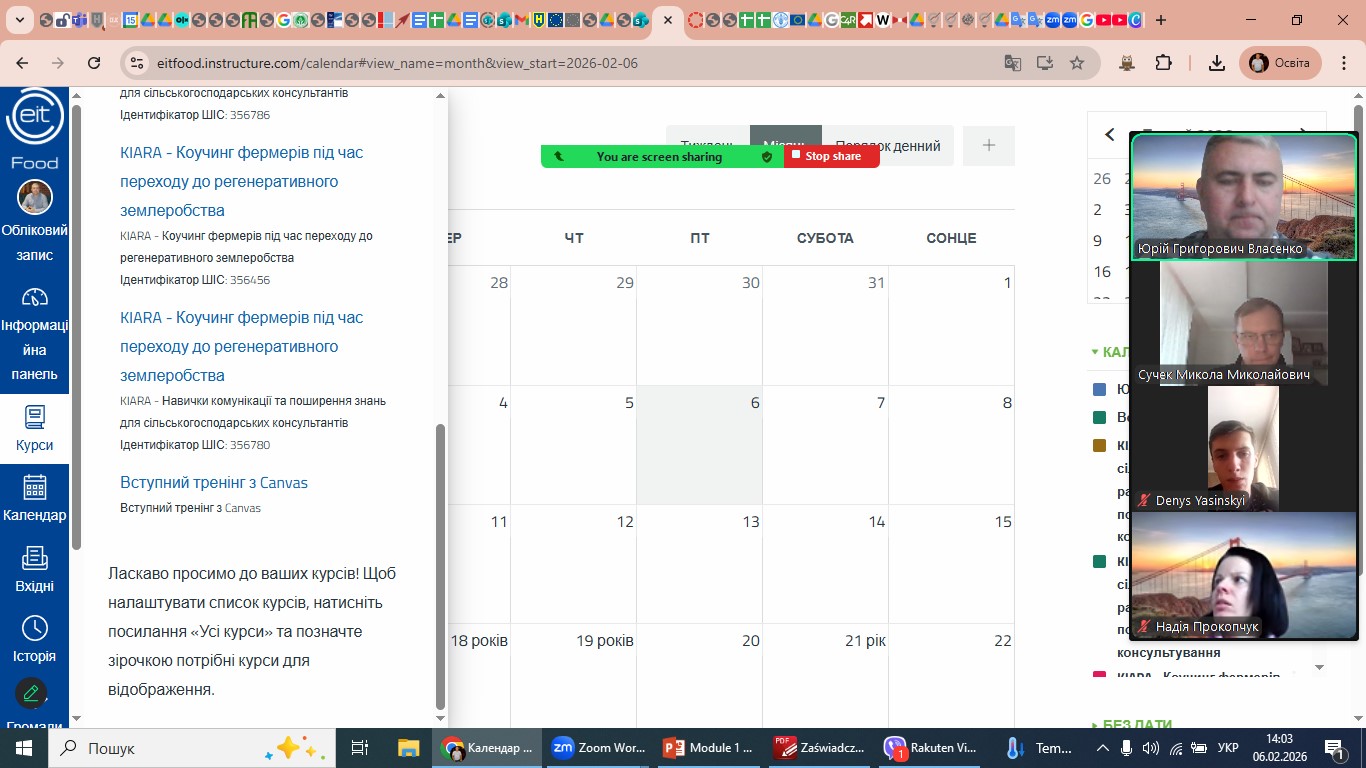Switch to Zoom Workplace taskbar app

(x=598, y=748)
